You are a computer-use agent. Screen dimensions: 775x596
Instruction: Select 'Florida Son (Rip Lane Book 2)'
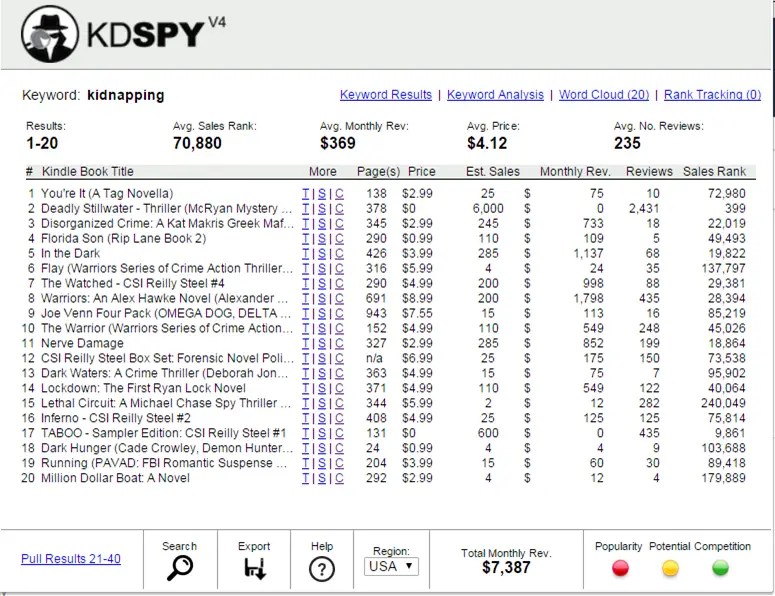coord(123,239)
